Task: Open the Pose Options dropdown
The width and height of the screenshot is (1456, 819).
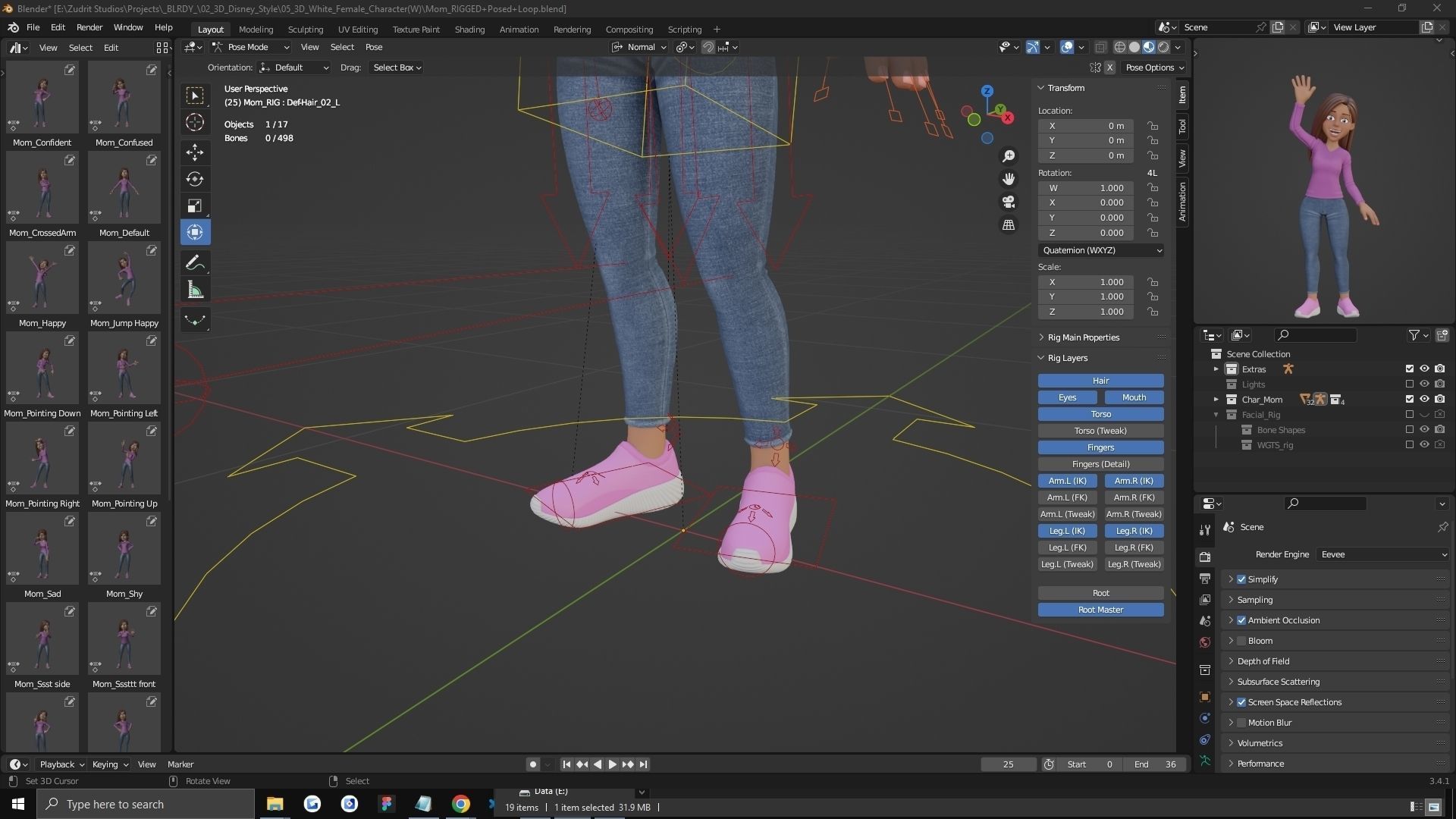Action: [1154, 67]
